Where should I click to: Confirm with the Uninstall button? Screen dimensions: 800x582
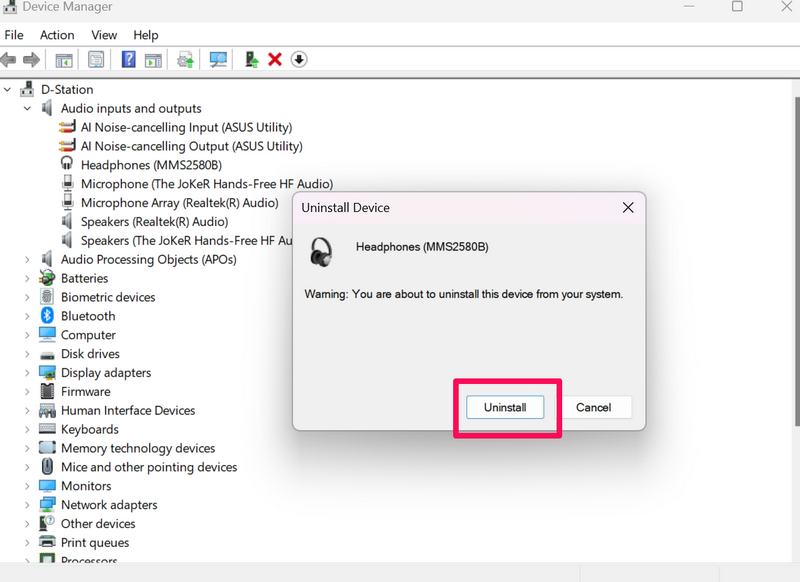505,407
